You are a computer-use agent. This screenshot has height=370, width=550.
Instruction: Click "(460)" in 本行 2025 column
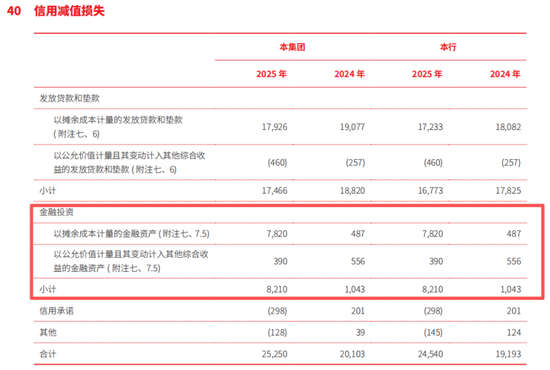click(433, 163)
